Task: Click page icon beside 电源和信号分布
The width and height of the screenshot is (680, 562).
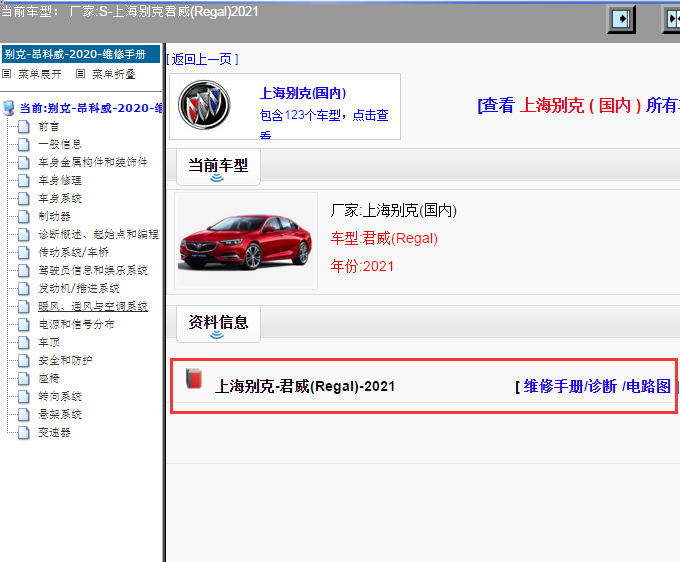Action: pyautogui.click(x=23, y=324)
